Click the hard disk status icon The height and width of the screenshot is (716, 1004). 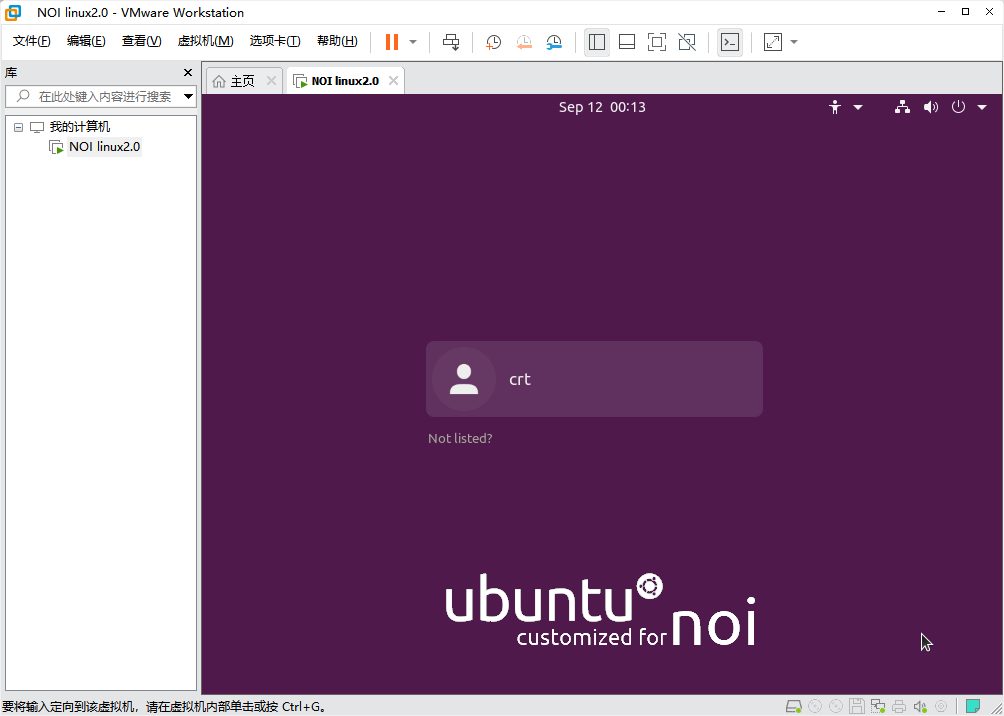(x=794, y=706)
